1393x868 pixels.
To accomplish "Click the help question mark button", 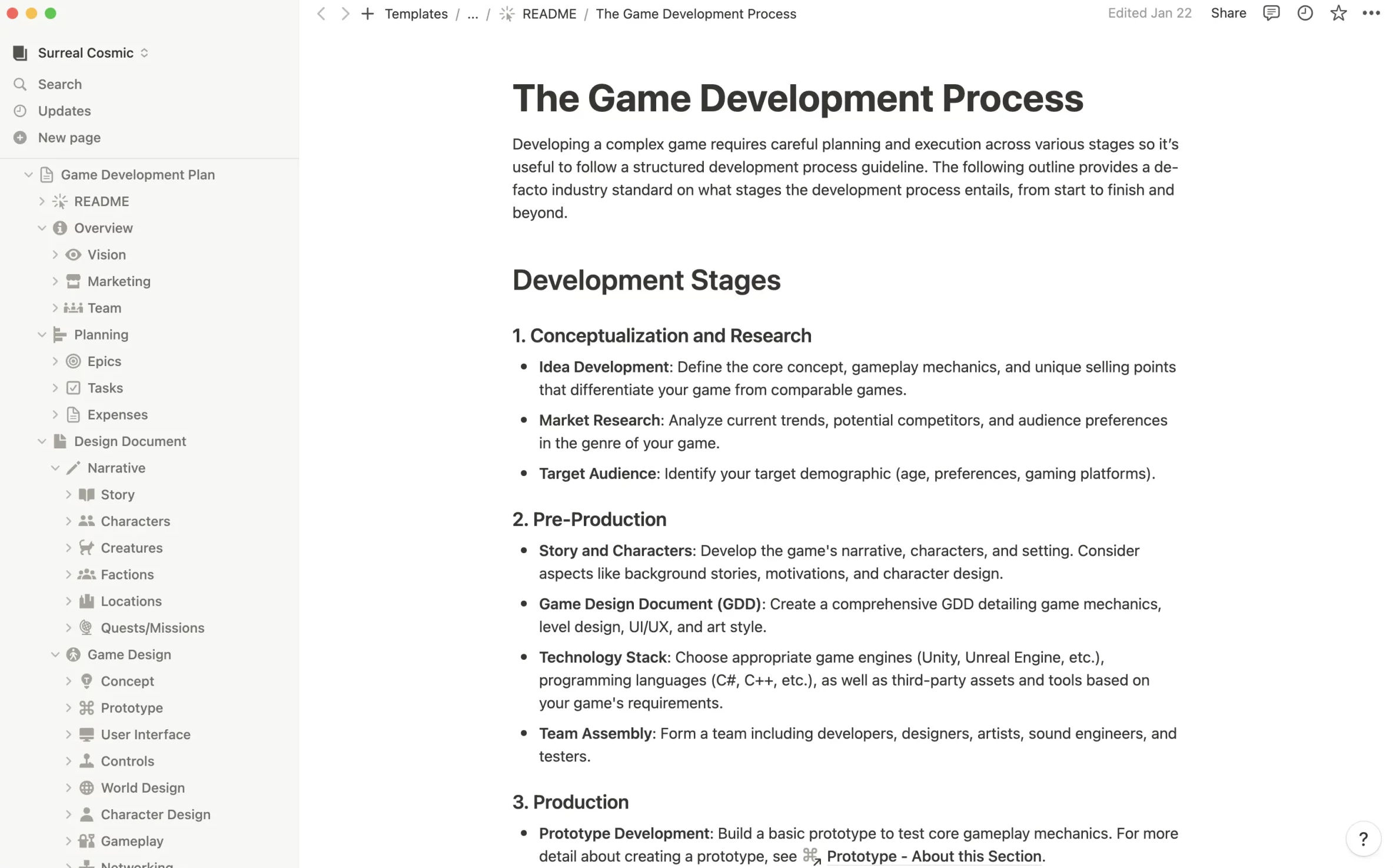I will 1363,839.
